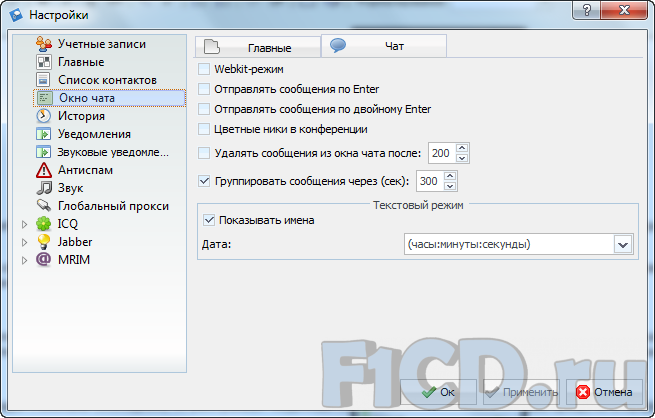Select Звук settings row
Viewport: 655px width, 418px height.
tap(70, 188)
